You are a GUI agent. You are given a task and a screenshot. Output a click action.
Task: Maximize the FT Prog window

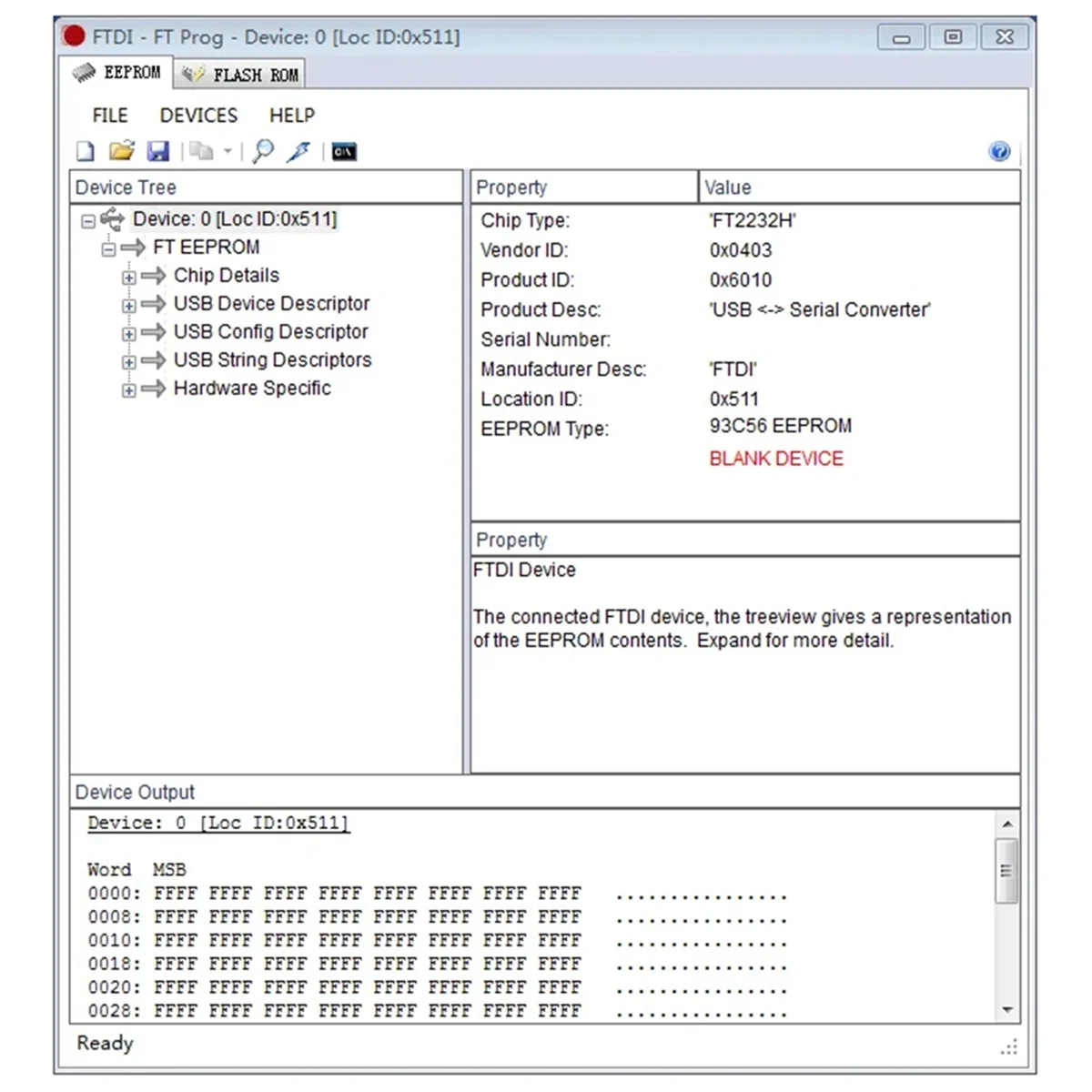953,37
